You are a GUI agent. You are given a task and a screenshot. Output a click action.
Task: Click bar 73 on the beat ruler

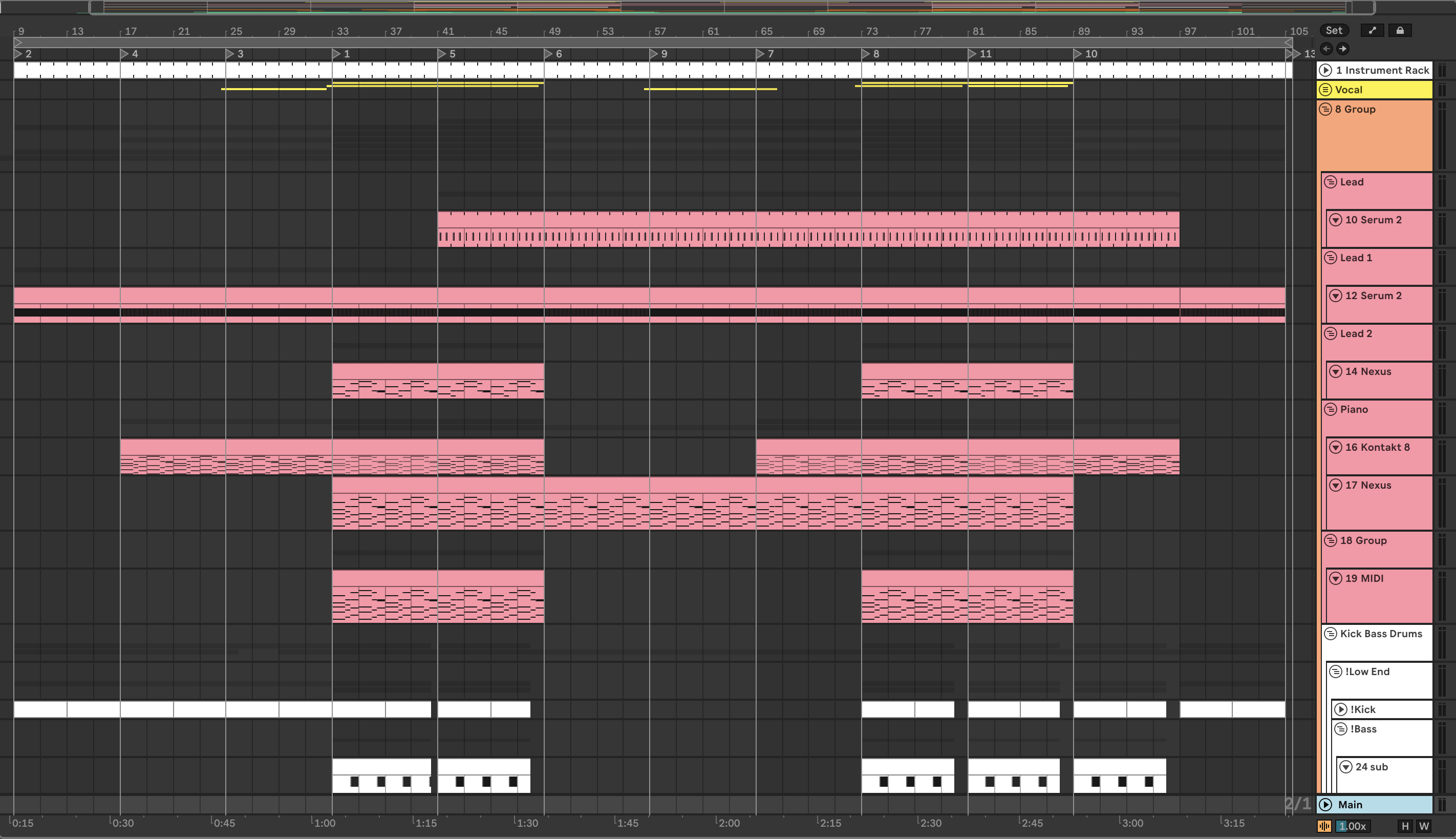[872, 31]
